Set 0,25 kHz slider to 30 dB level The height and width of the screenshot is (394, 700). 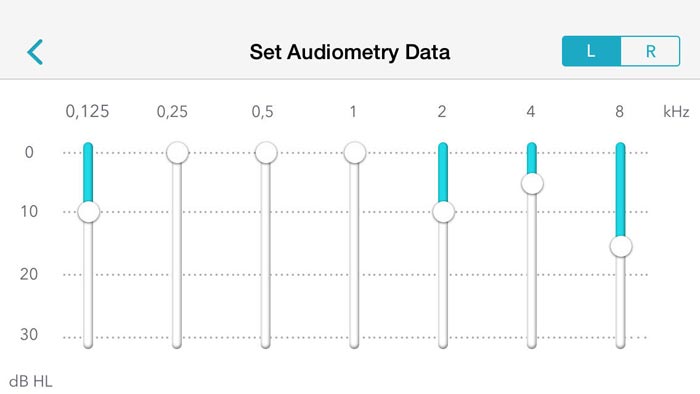tap(177, 337)
